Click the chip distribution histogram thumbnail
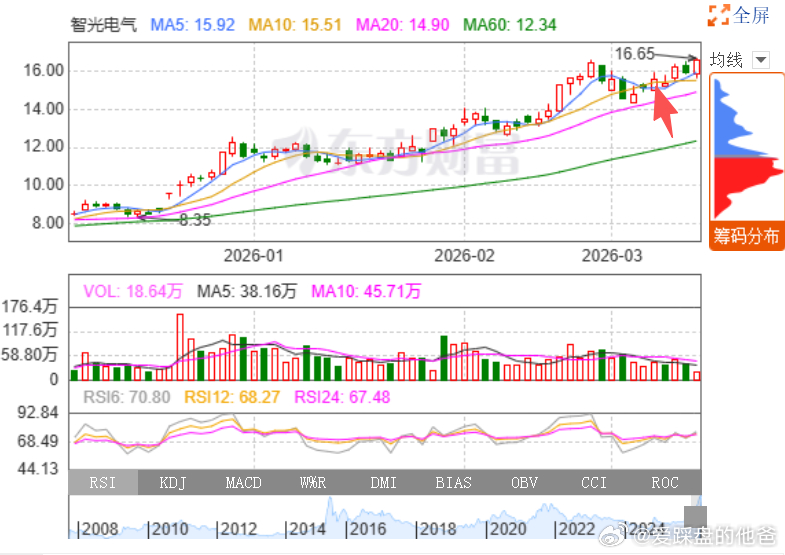 pyautogui.click(x=746, y=149)
